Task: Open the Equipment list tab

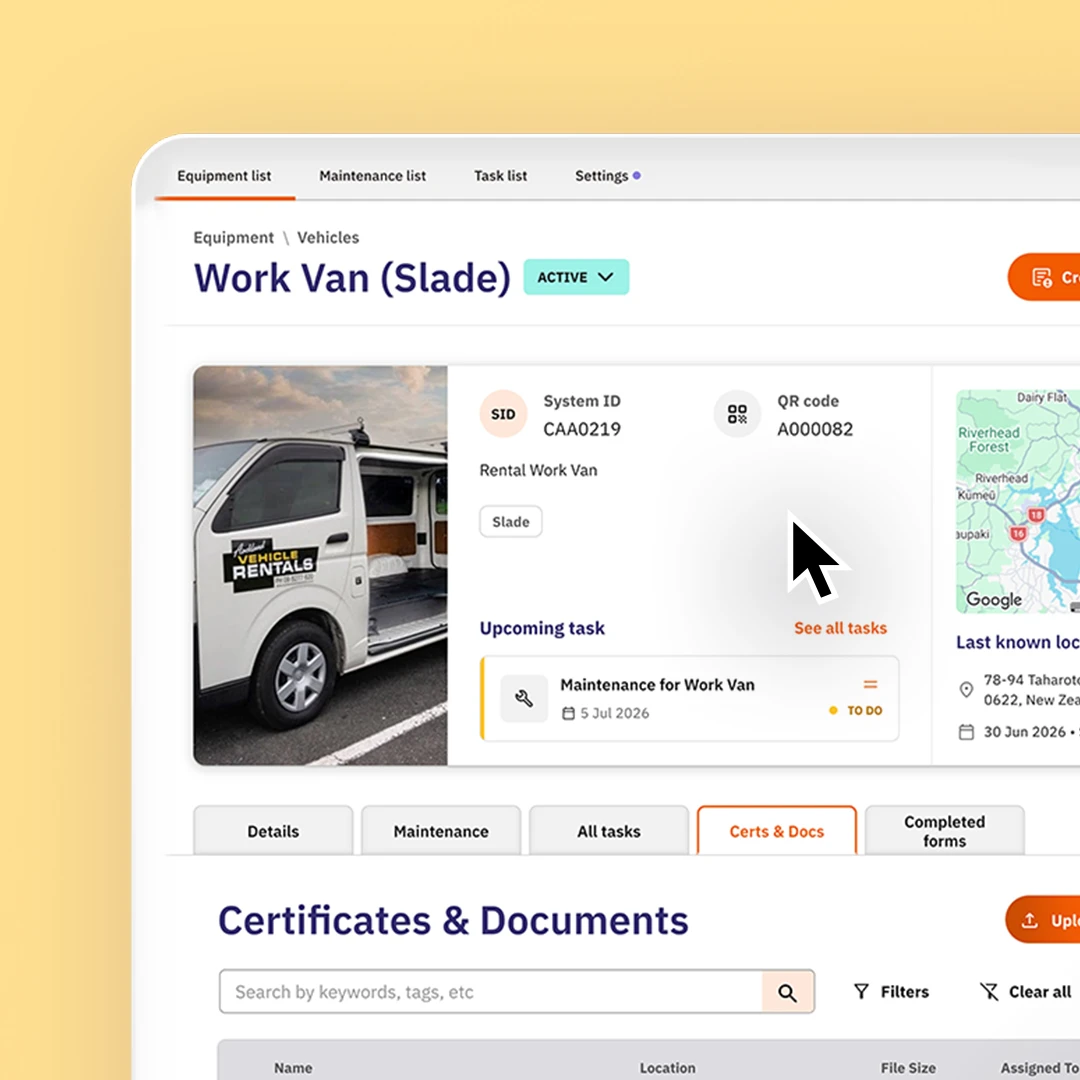Action: coord(224,176)
